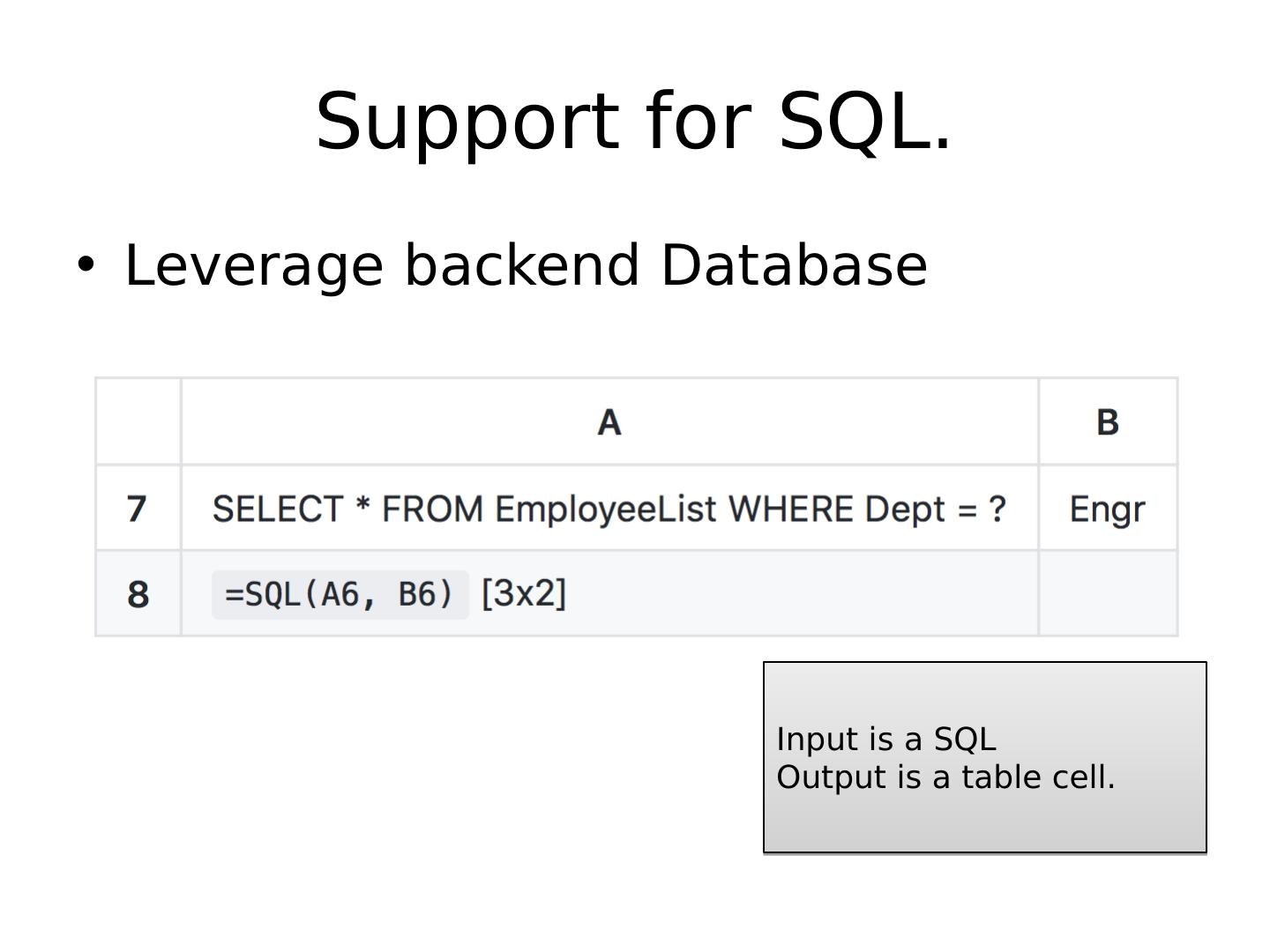
Task: Click the bullet point marker
Action: 85,265
